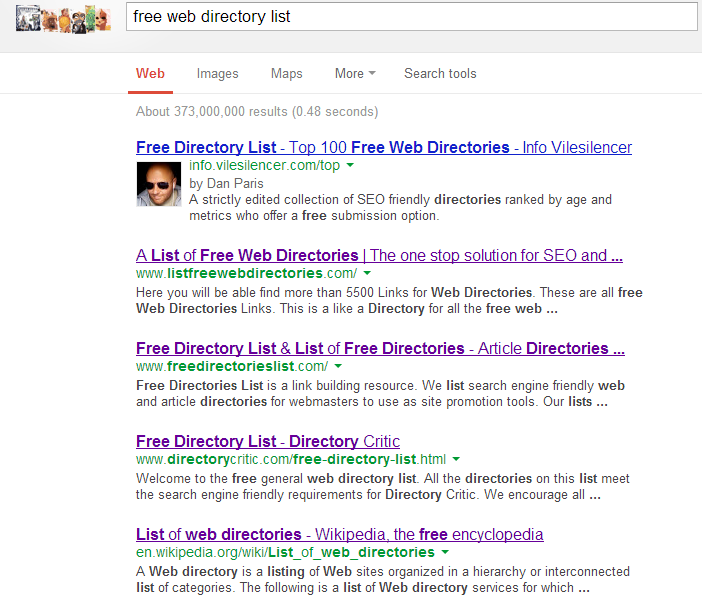Click the search query input box
This screenshot has width=702, height=603.
click(412, 17)
